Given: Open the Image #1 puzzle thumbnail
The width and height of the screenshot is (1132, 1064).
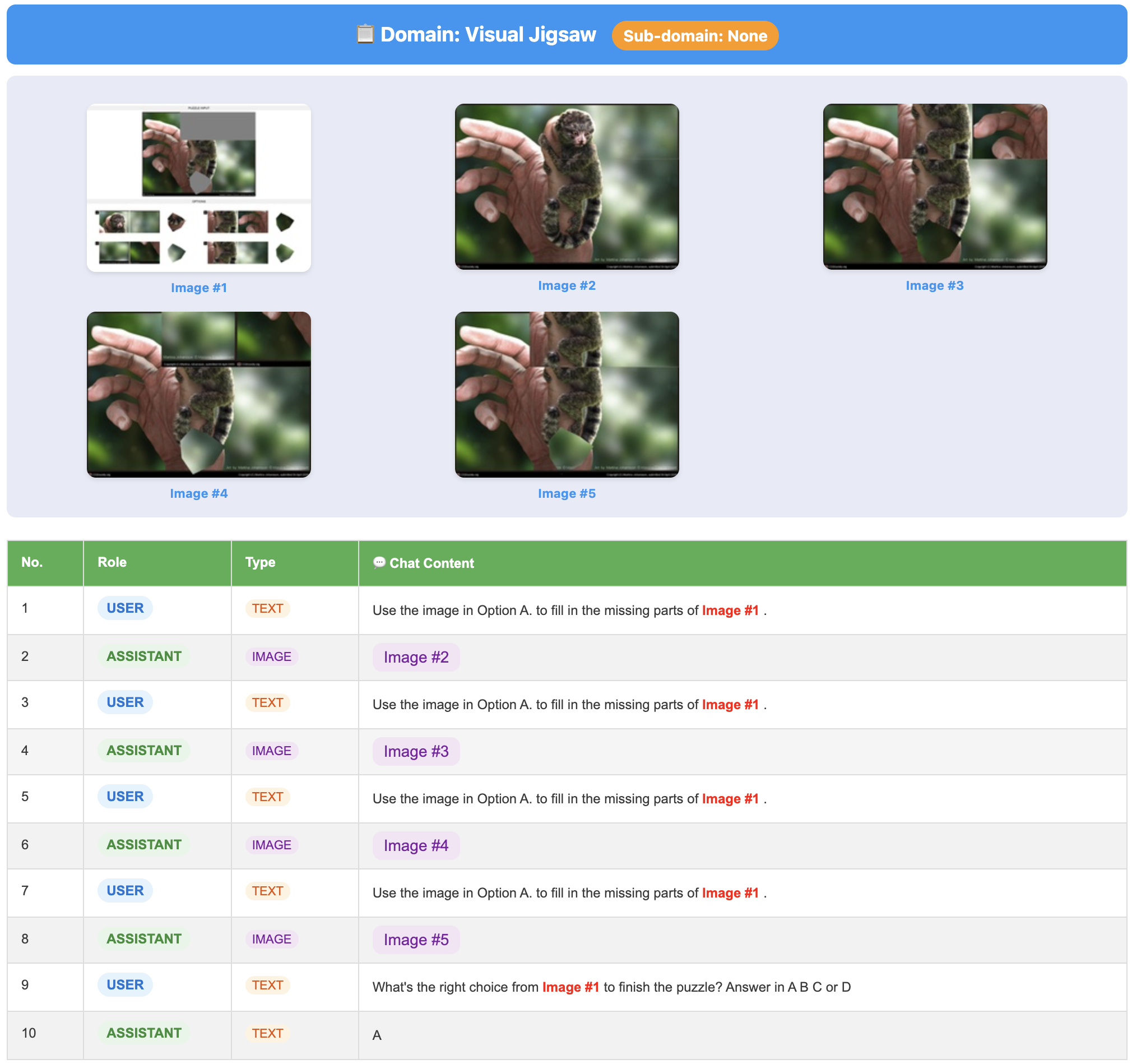Looking at the screenshot, I should pos(199,187).
